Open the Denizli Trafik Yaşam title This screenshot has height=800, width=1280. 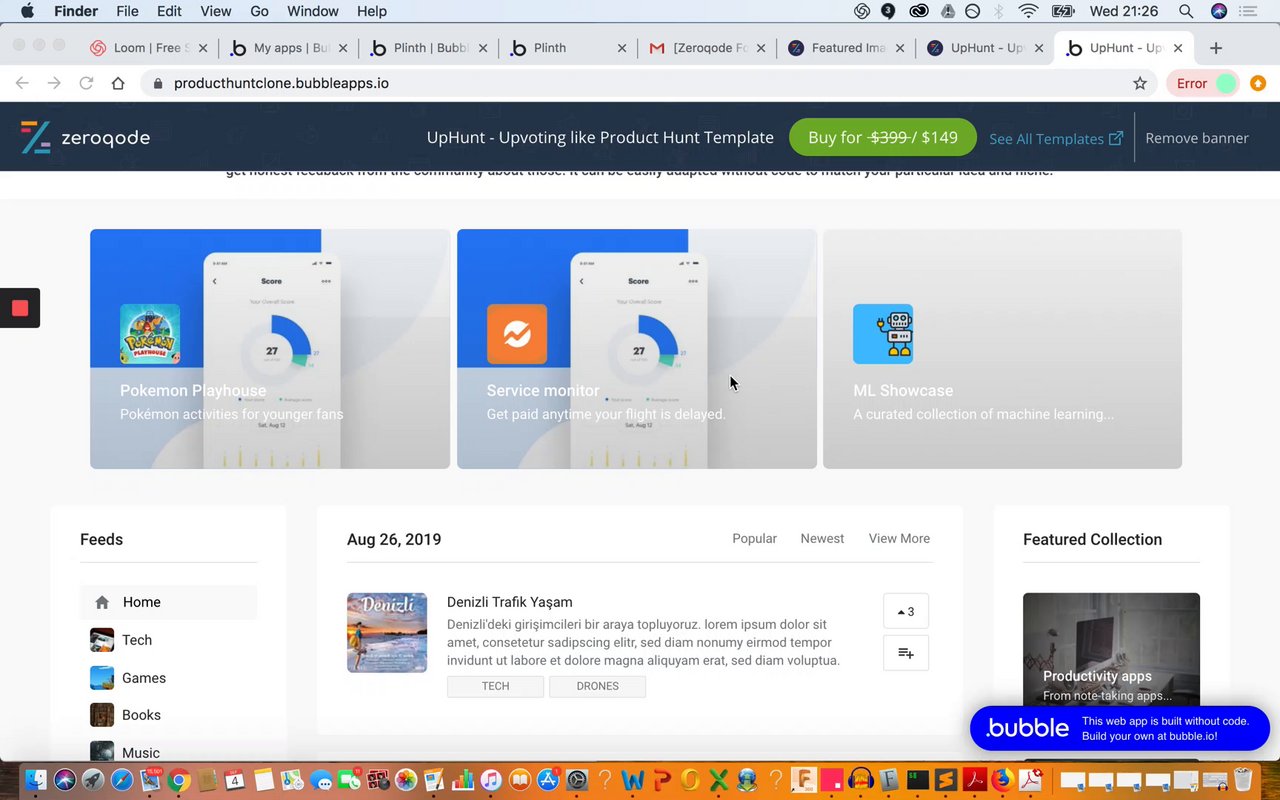[x=510, y=602]
